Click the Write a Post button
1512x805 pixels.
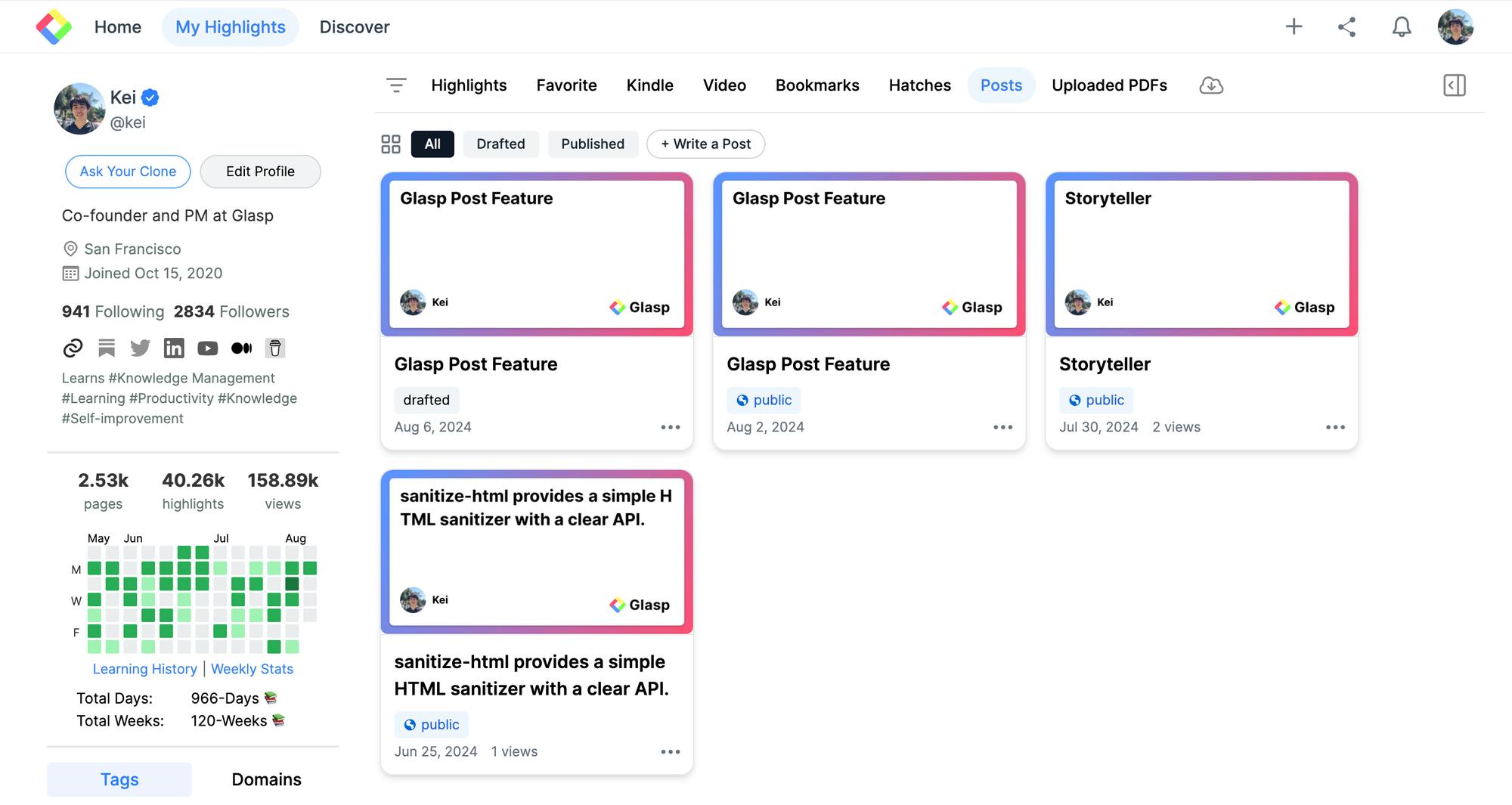706,144
